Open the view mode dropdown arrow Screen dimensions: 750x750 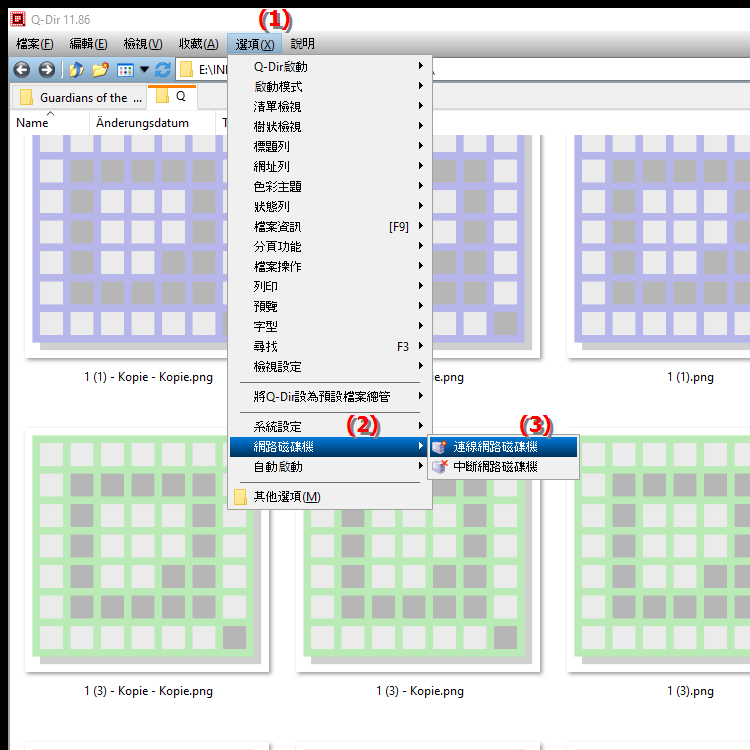click(144, 70)
